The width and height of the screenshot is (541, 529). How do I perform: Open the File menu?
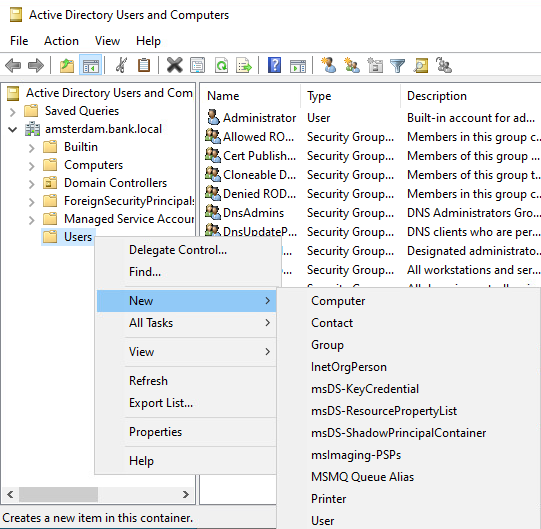click(19, 41)
